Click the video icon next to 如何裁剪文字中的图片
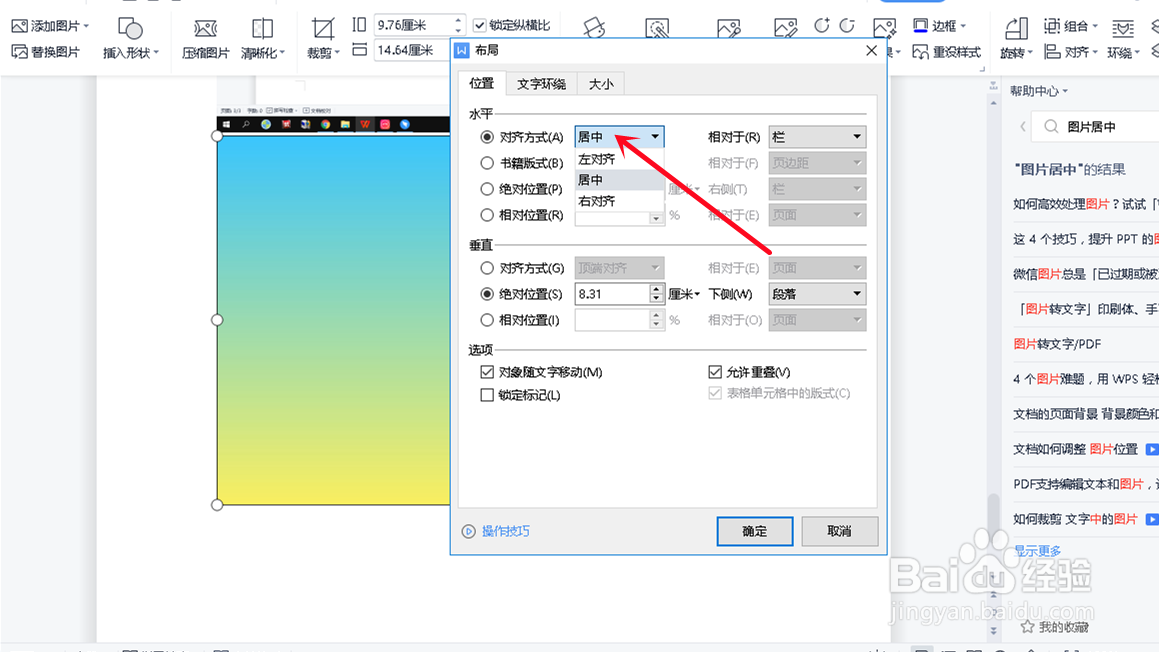1159x652 pixels. pos(1152,519)
